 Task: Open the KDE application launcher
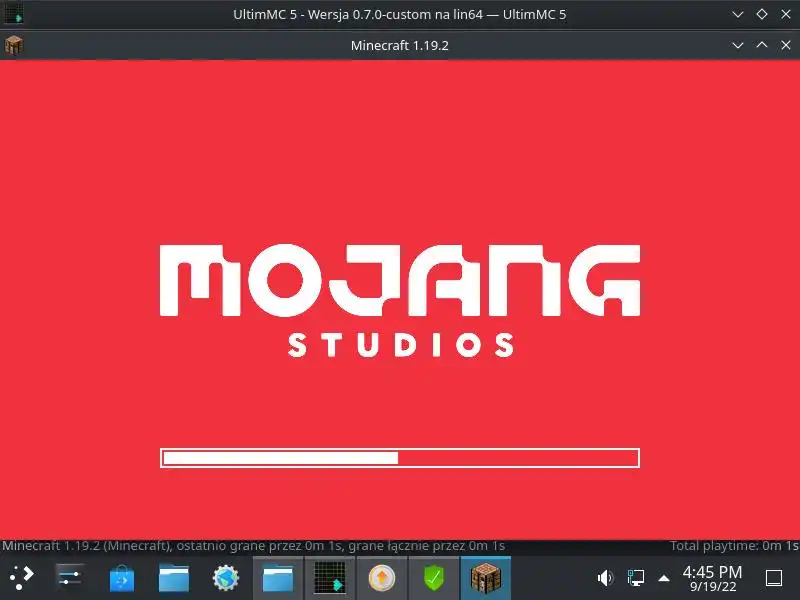21,578
